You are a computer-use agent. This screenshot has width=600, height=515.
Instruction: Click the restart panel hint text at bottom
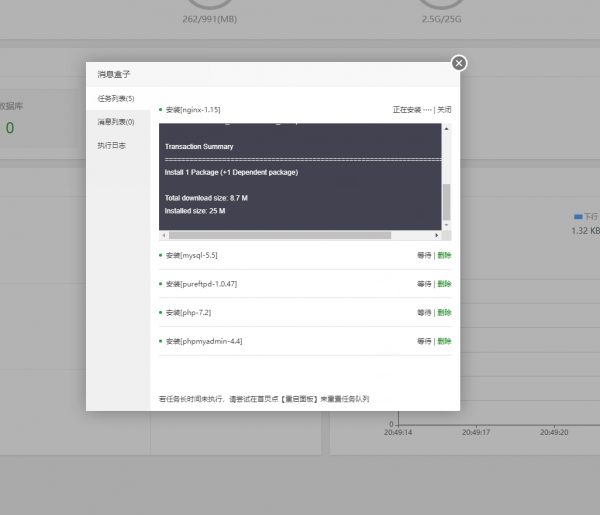pos(264,399)
